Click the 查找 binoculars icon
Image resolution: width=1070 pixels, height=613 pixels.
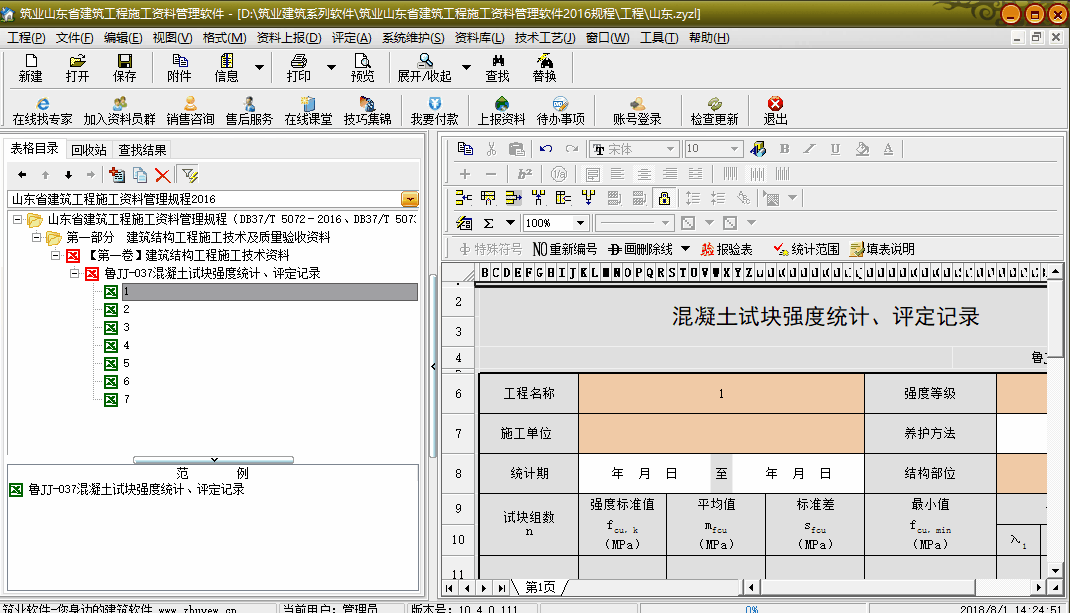497,67
